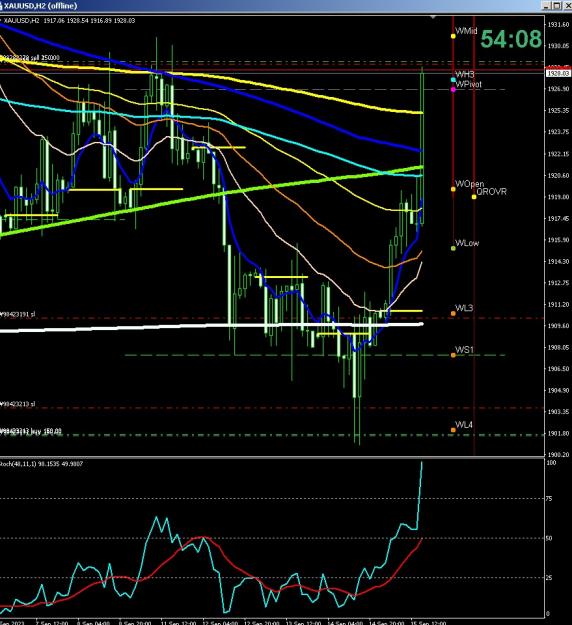Click the current price tag 1928.03
The width and height of the screenshot is (572, 625).
point(558,73)
